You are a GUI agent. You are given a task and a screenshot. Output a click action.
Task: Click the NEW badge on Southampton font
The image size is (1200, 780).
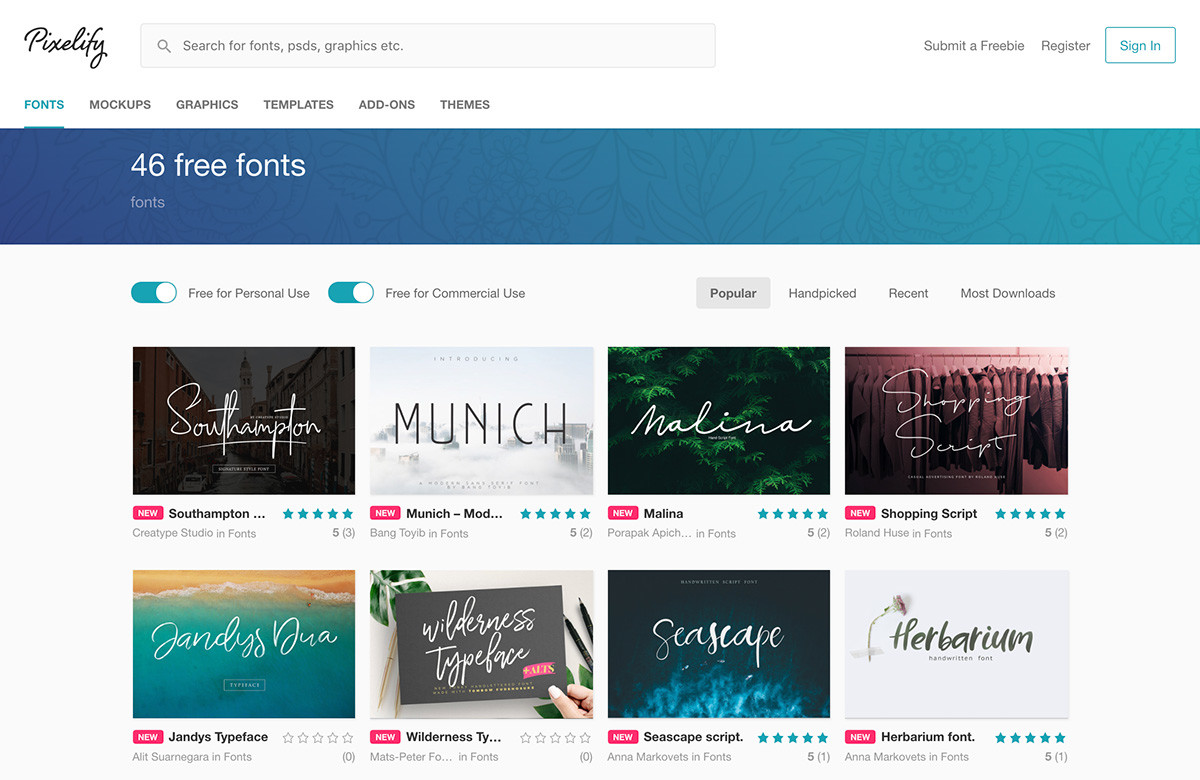click(148, 513)
